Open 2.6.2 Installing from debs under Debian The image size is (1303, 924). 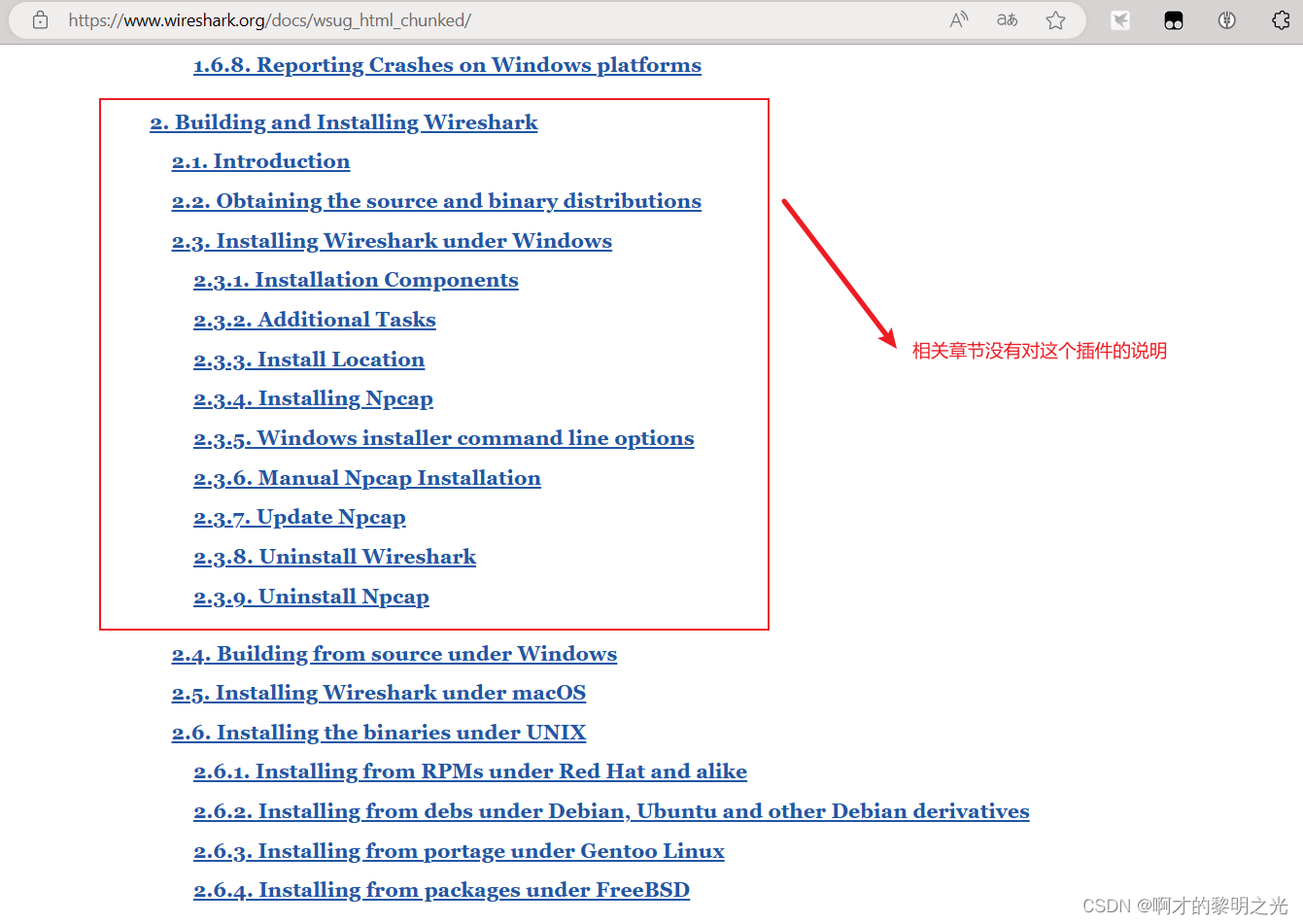[611, 811]
